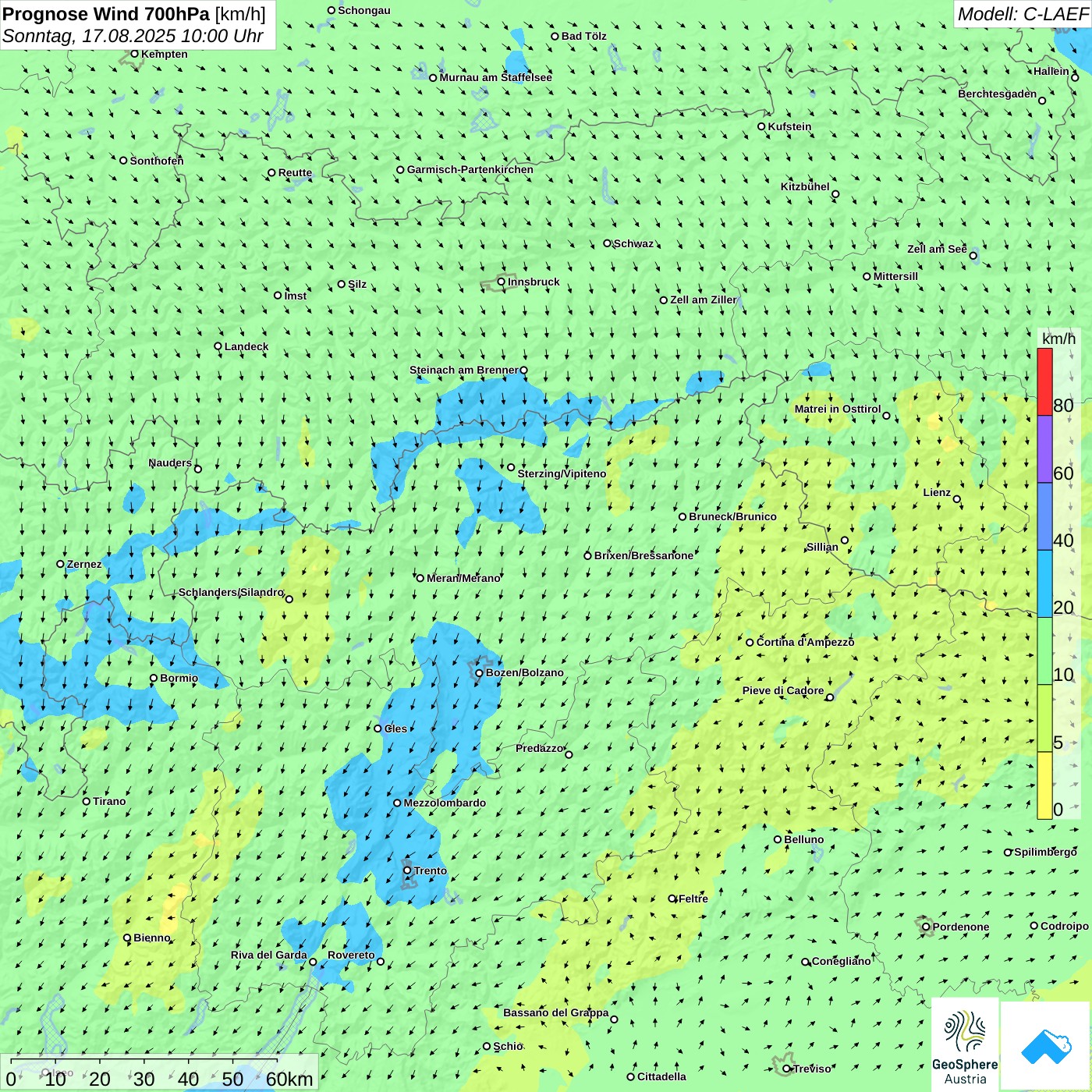1092x1092 pixels.
Task: Click the 'Bienno' label
Action: [151, 938]
